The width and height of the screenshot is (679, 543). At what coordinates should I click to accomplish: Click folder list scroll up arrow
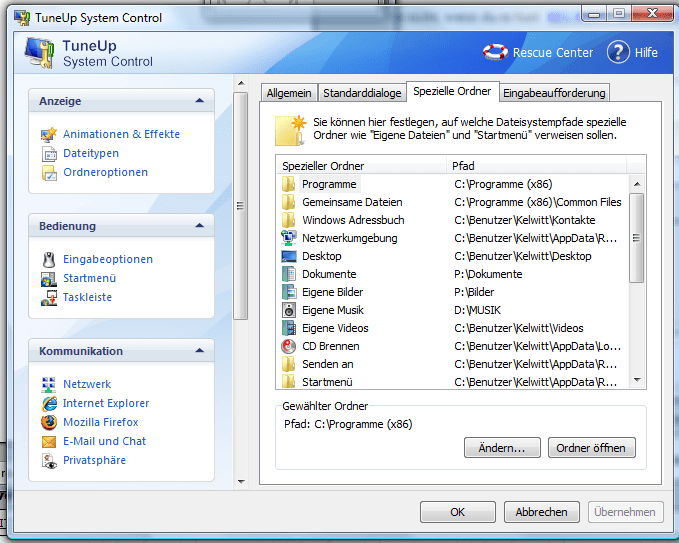click(637, 184)
